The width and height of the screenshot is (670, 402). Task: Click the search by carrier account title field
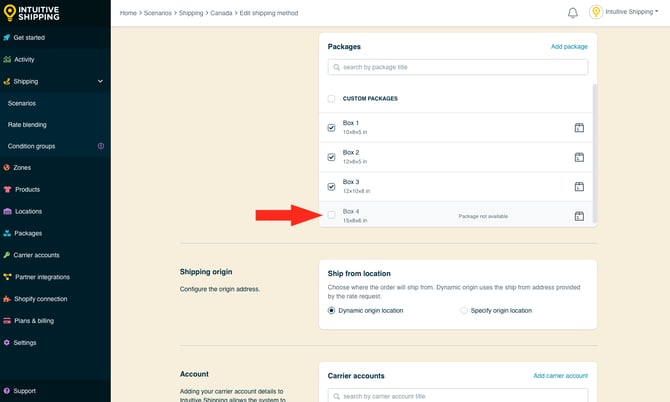[x=458, y=396]
